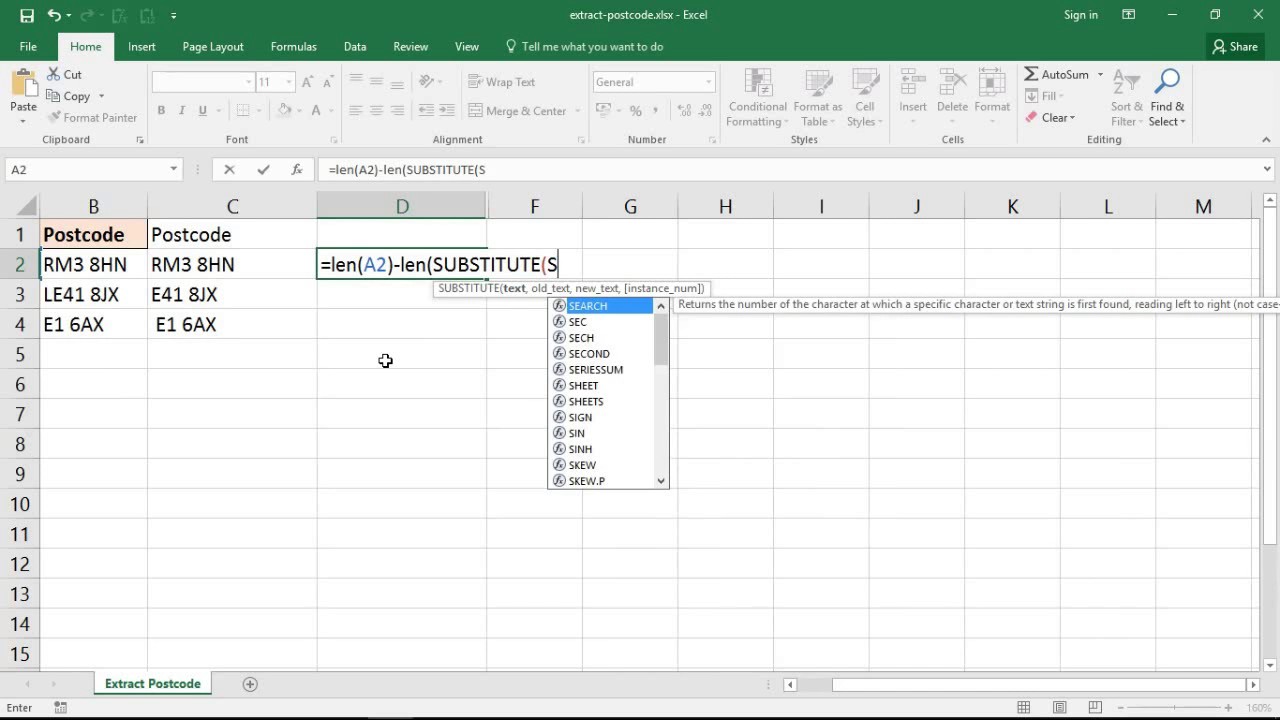1280x720 pixels.
Task: Undo the last action
Action: click(x=54, y=15)
